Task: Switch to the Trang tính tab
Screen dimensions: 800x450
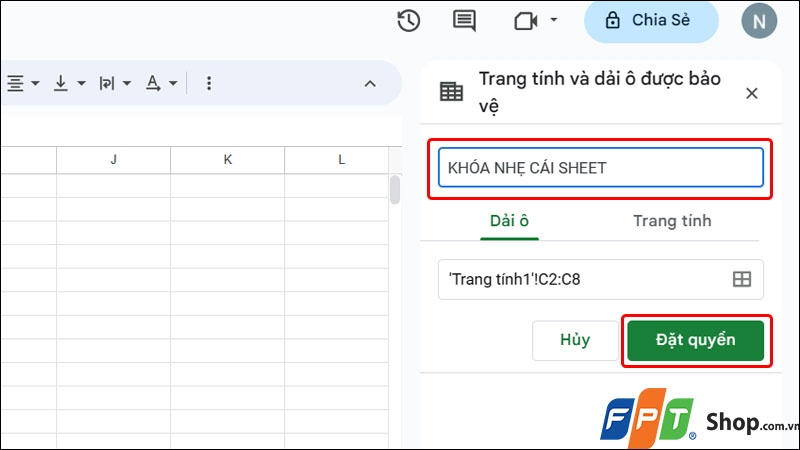Action: click(672, 221)
